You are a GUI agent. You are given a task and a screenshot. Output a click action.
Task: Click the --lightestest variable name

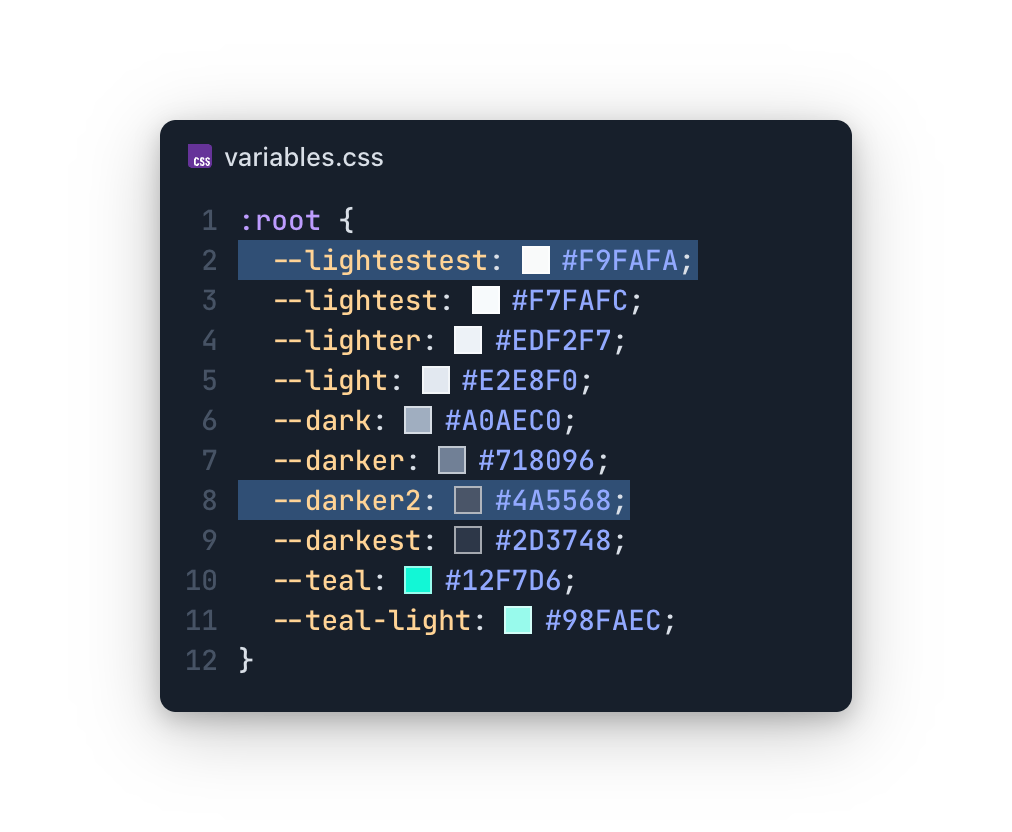pos(380,260)
